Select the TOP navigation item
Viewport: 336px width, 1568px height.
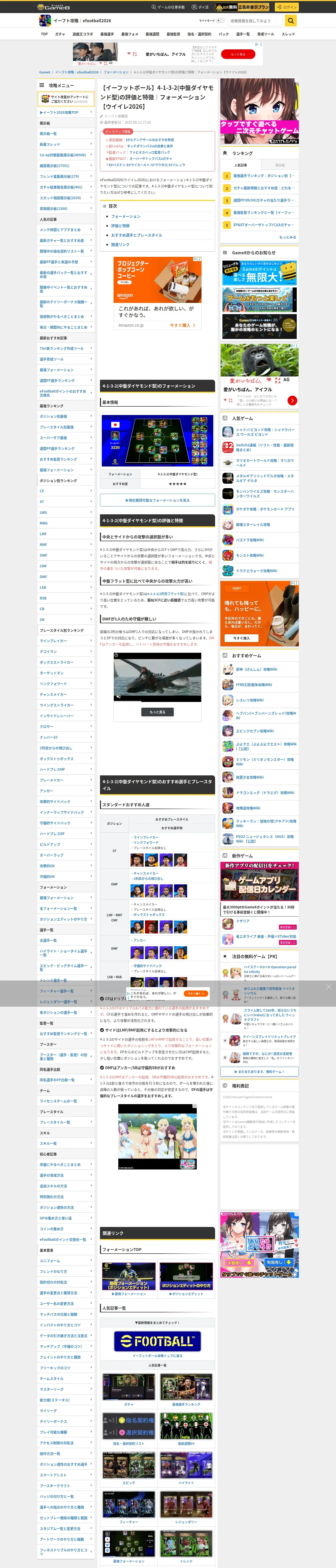click(x=44, y=34)
